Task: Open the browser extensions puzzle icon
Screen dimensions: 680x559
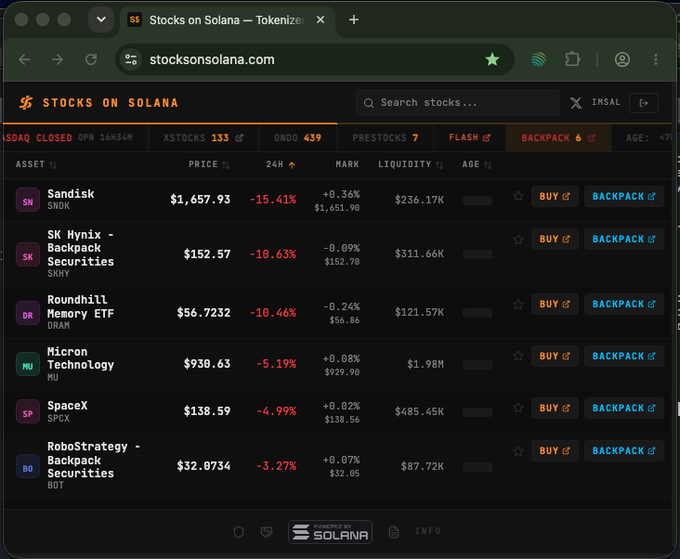Action: (572, 59)
